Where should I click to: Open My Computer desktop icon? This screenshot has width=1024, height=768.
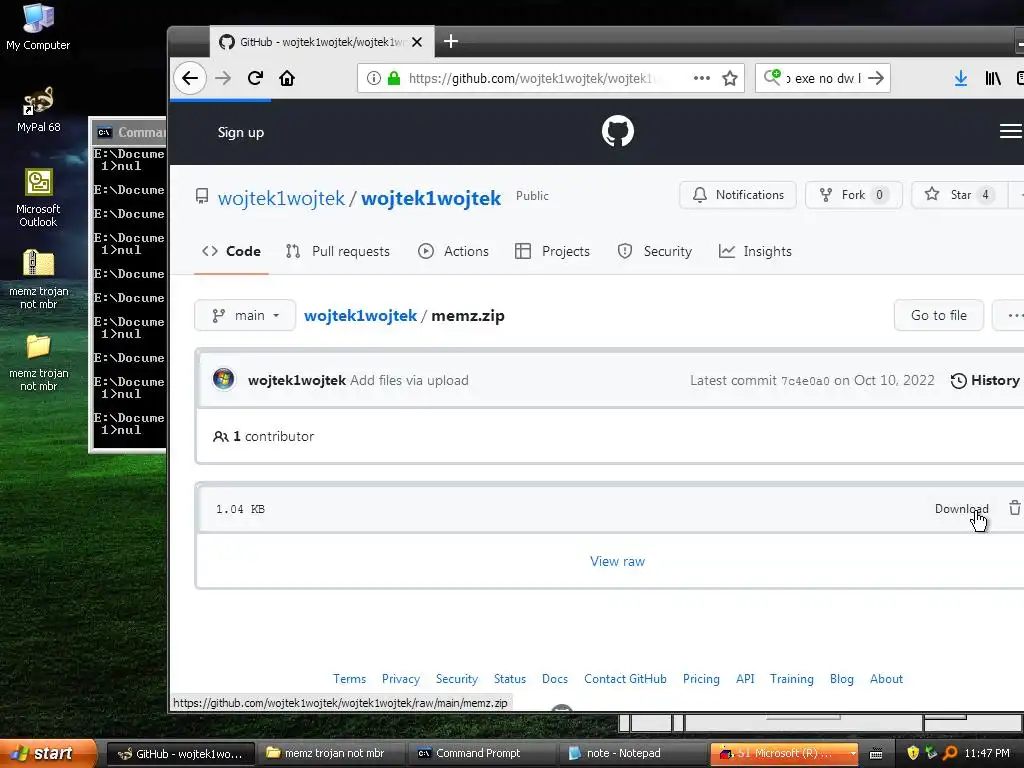click(x=38, y=26)
